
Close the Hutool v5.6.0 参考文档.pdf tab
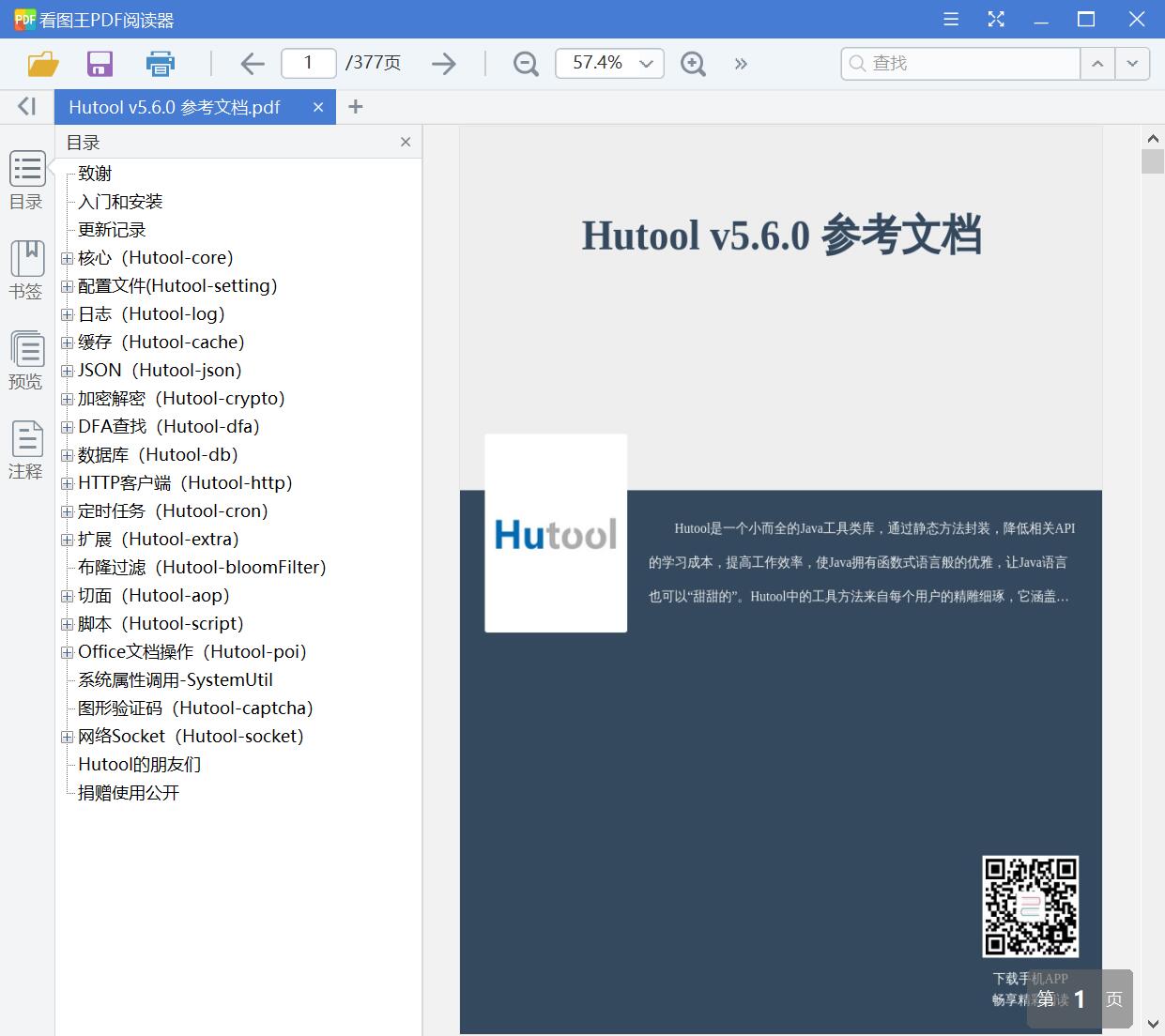click(x=318, y=107)
